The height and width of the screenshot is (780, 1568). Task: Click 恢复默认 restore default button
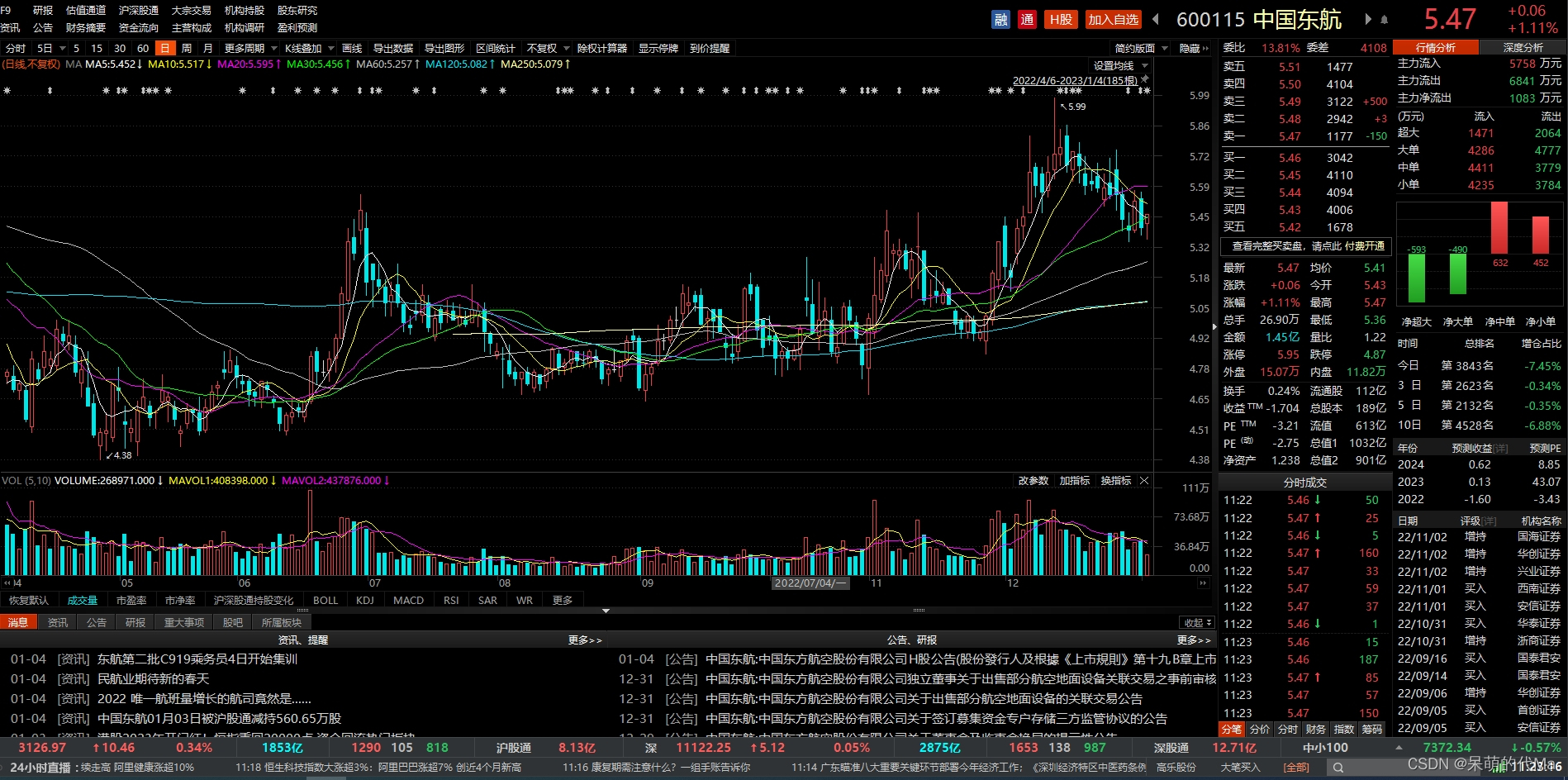pyautogui.click(x=29, y=600)
